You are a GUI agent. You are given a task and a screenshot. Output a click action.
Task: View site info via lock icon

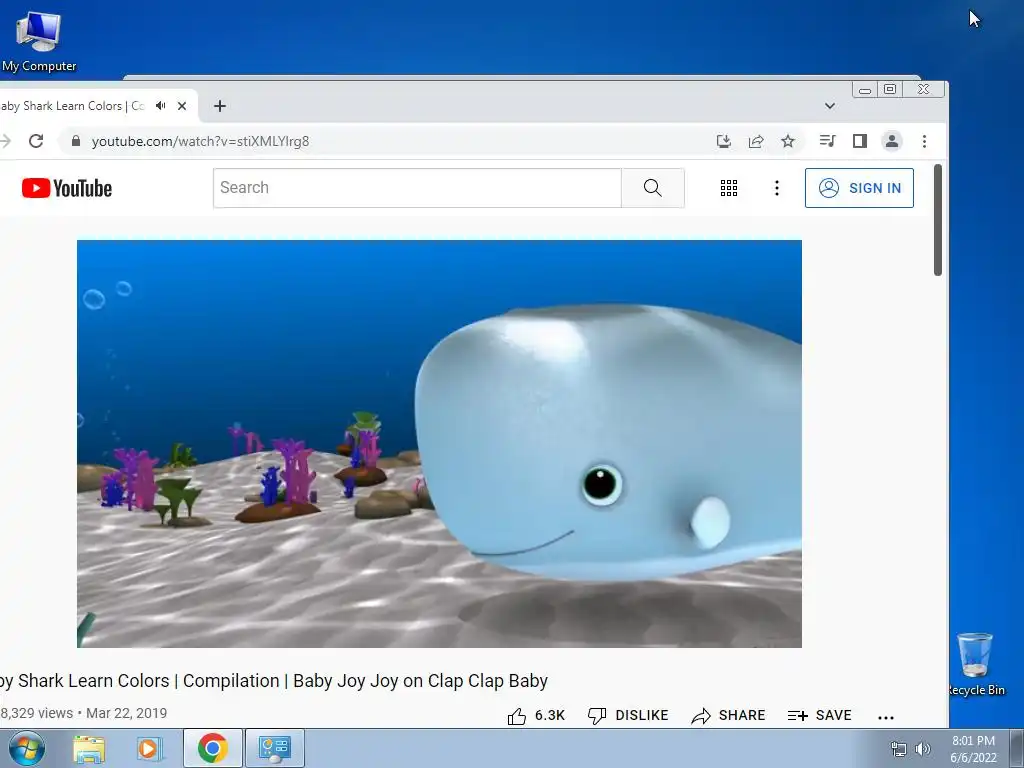point(76,141)
